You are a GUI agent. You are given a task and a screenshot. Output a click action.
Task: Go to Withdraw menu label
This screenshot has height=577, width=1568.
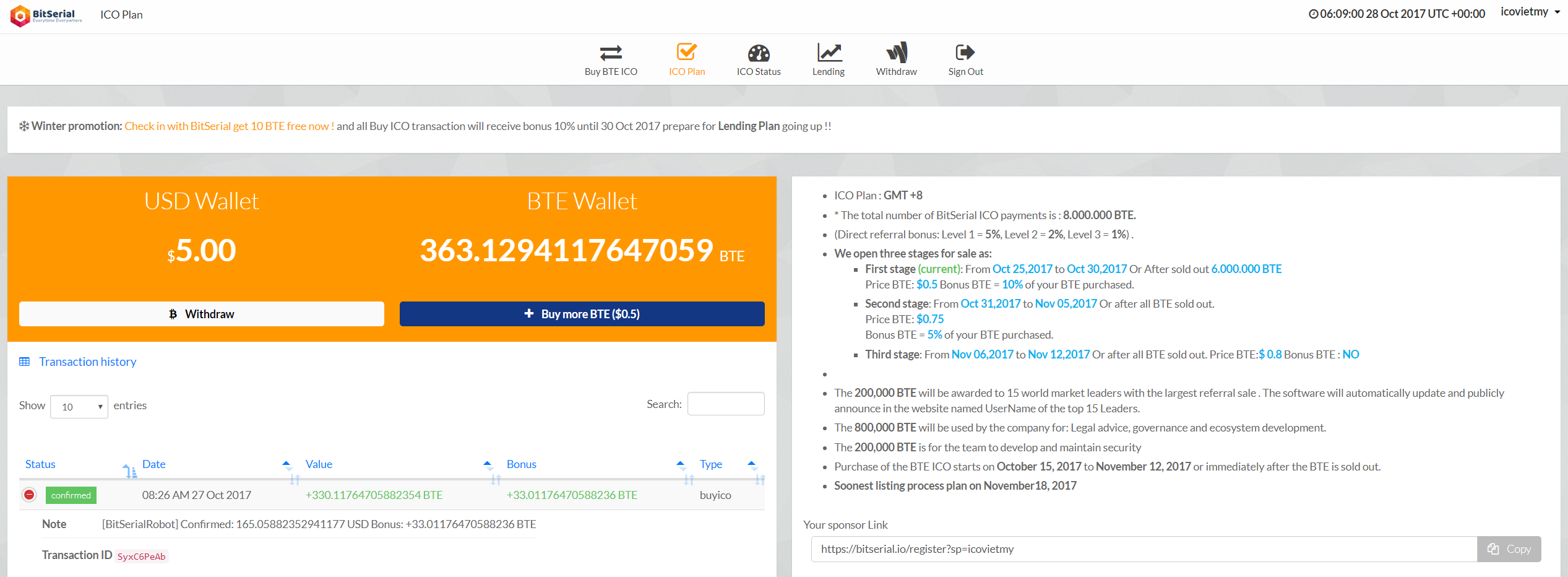pyautogui.click(x=897, y=72)
